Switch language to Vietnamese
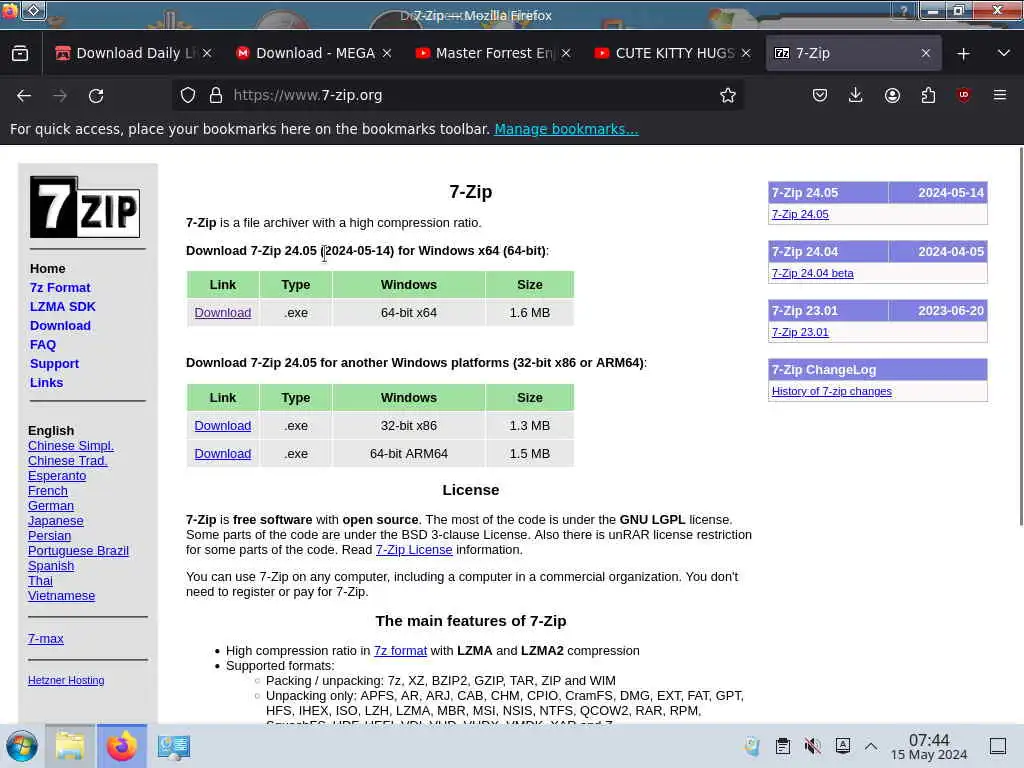The image size is (1024, 768). (61, 596)
